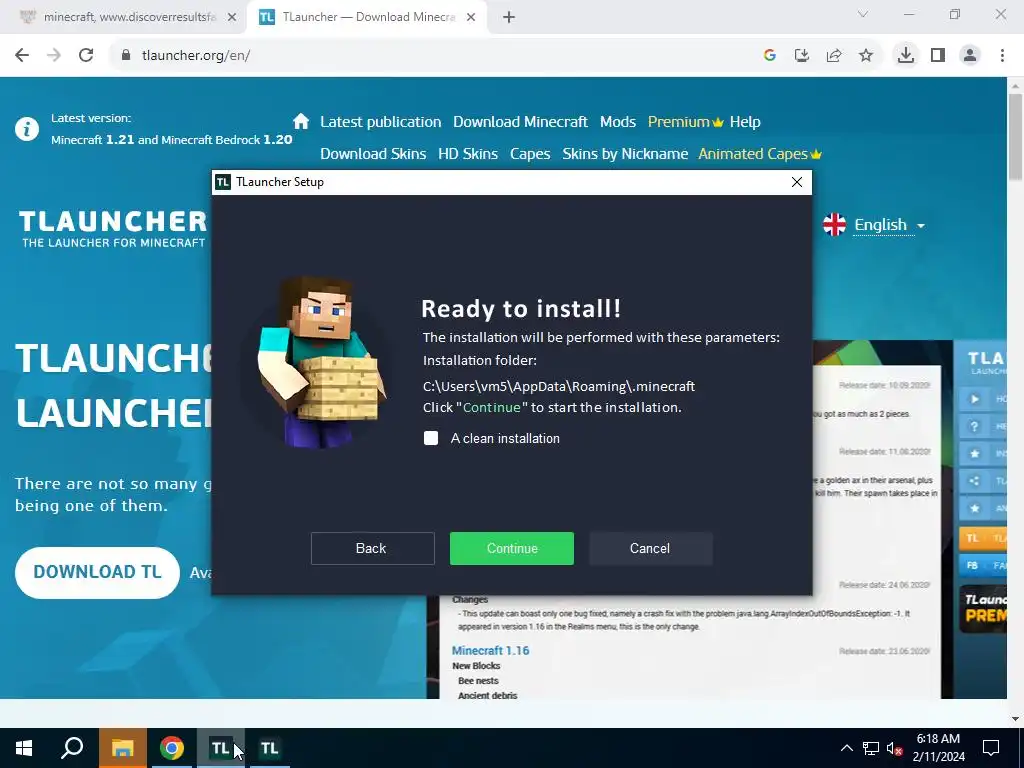Expand the tab search chevron
The width and height of the screenshot is (1024, 768).
(x=863, y=14)
